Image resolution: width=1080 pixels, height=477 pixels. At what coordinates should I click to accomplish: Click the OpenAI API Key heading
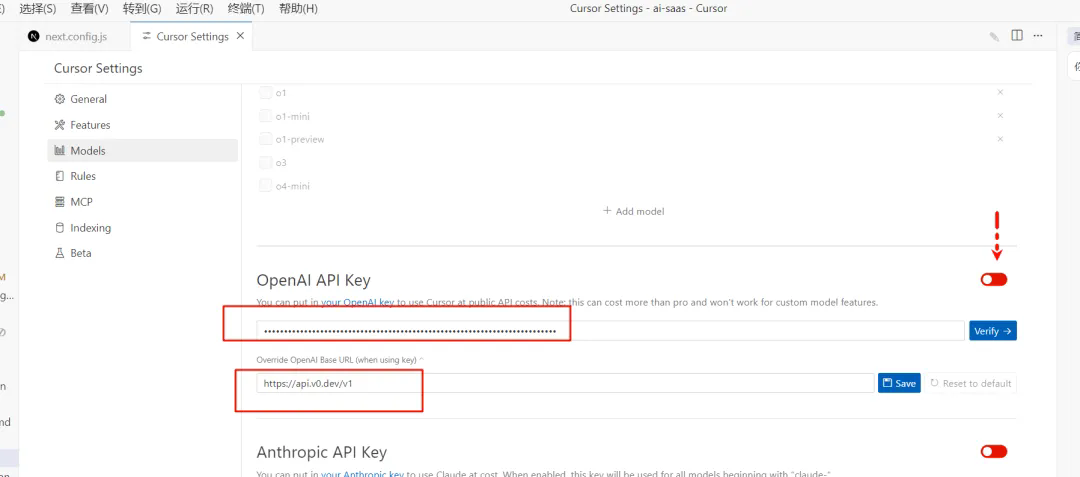[x=313, y=280]
